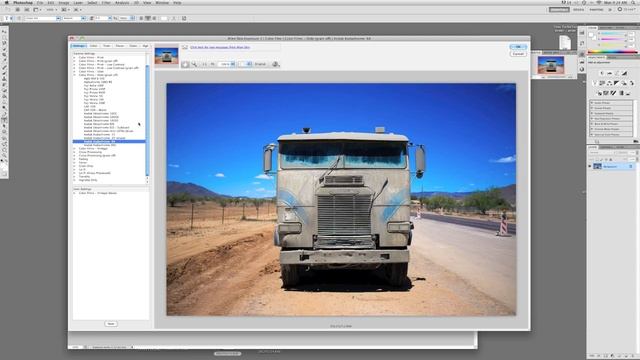Click the icon right of the Original button

276,64
